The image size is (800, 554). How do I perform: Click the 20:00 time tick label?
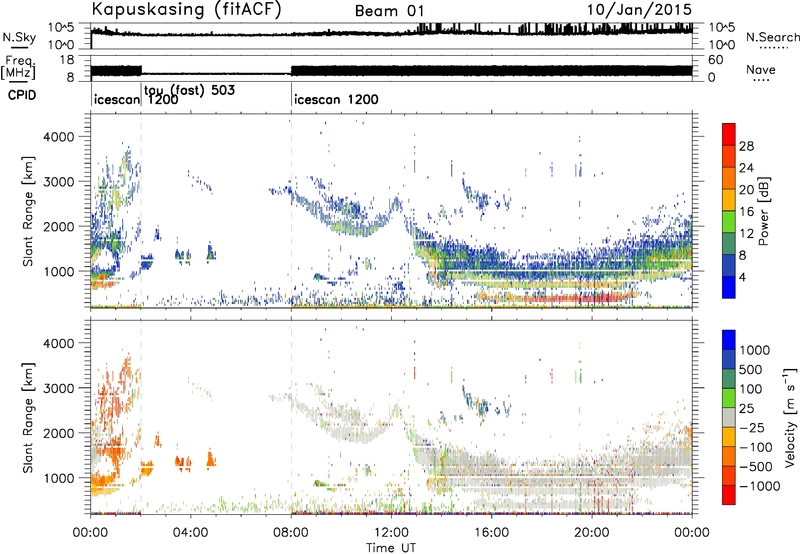(x=592, y=533)
